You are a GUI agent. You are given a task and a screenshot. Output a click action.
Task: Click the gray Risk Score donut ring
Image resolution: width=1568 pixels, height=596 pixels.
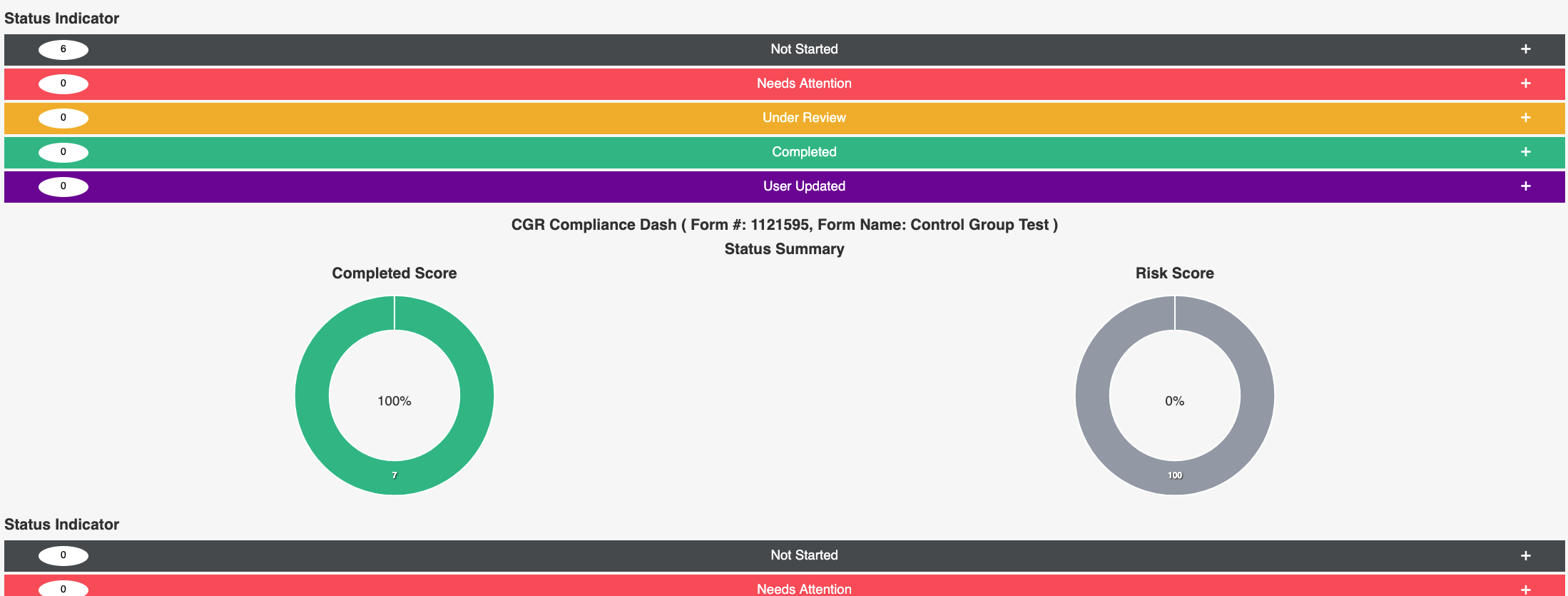[1092, 395]
